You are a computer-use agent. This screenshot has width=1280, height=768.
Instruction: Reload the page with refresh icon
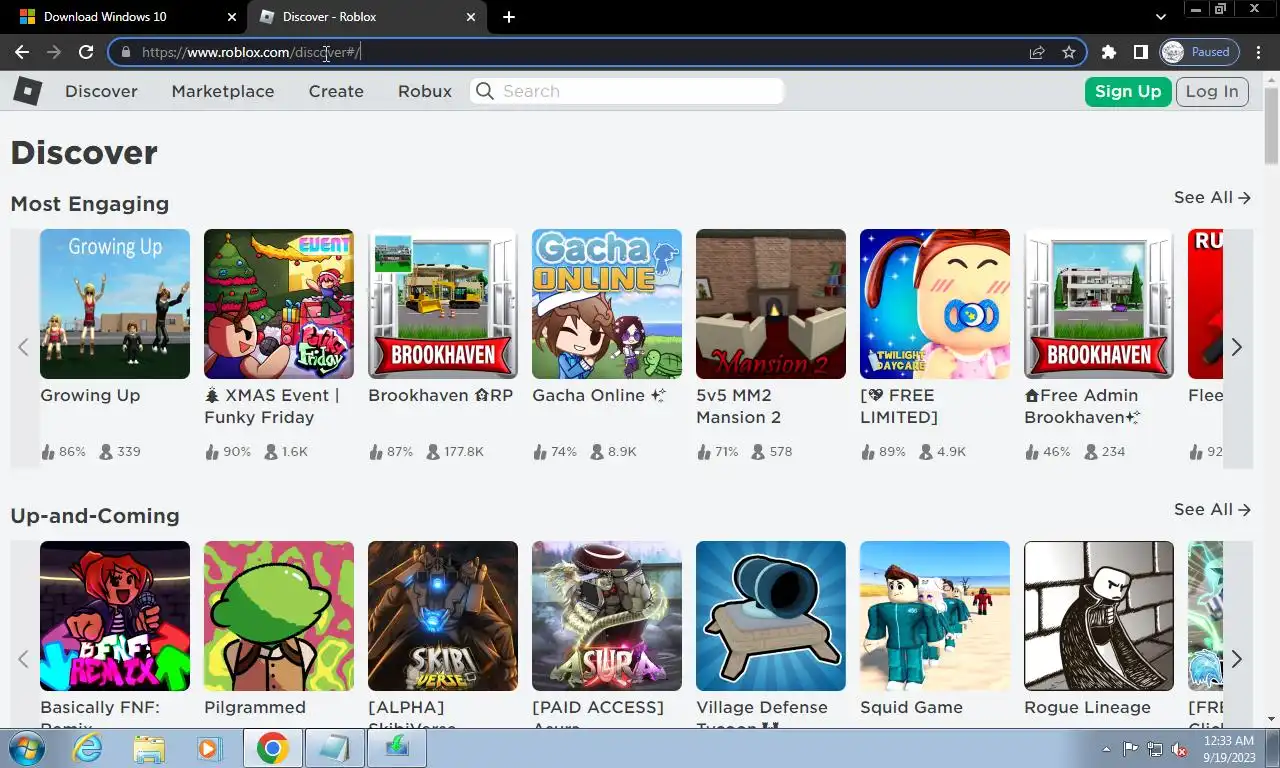click(x=86, y=52)
